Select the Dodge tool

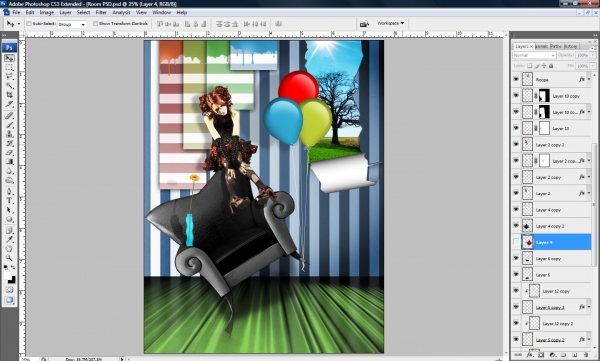(x=9, y=180)
